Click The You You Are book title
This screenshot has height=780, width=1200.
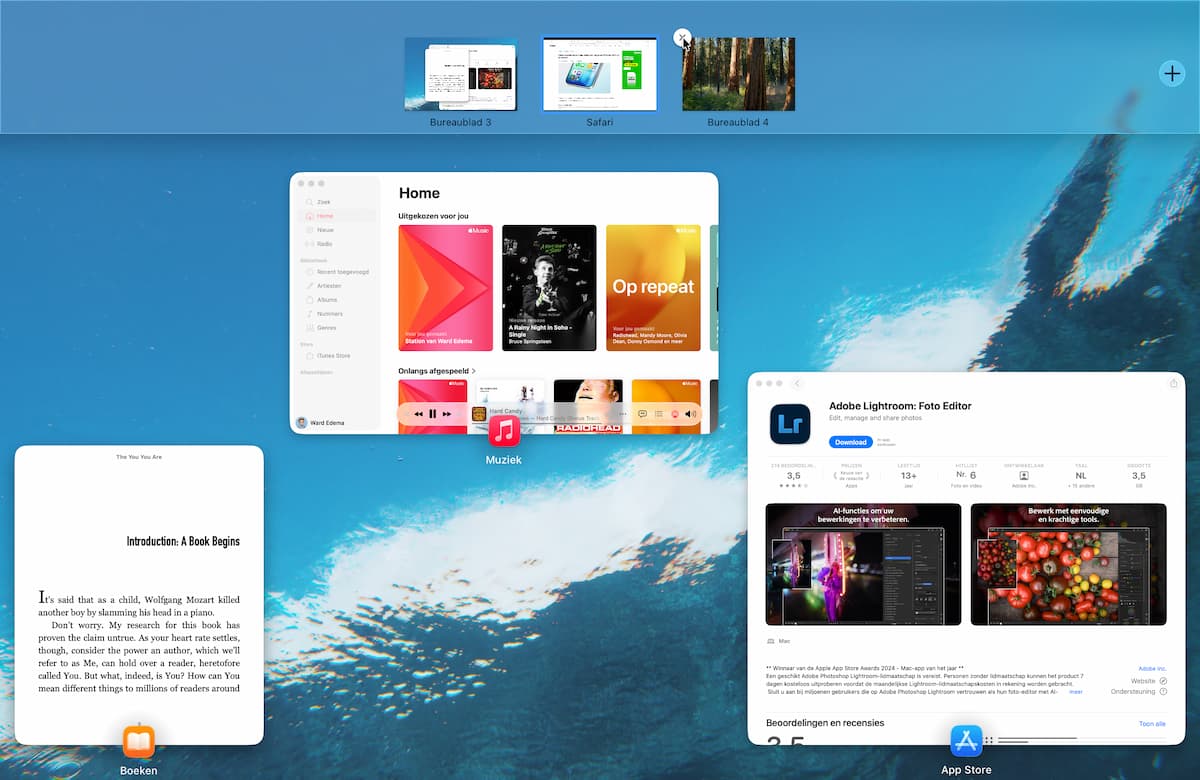coord(139,457)
